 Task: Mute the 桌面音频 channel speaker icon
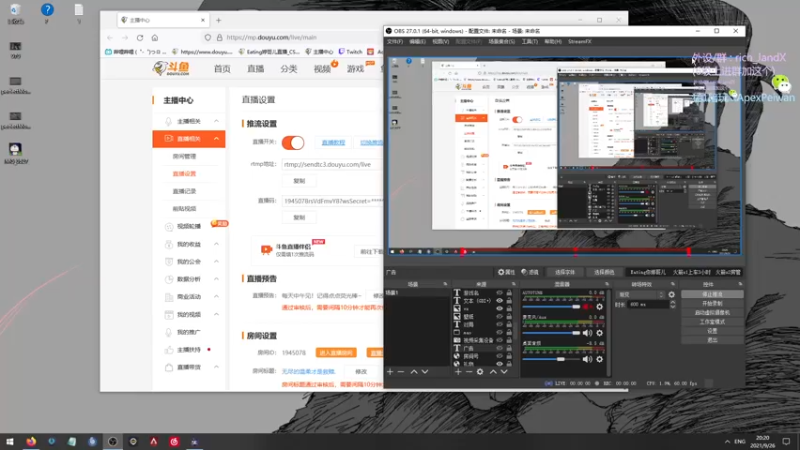click(x=587, y=359)
